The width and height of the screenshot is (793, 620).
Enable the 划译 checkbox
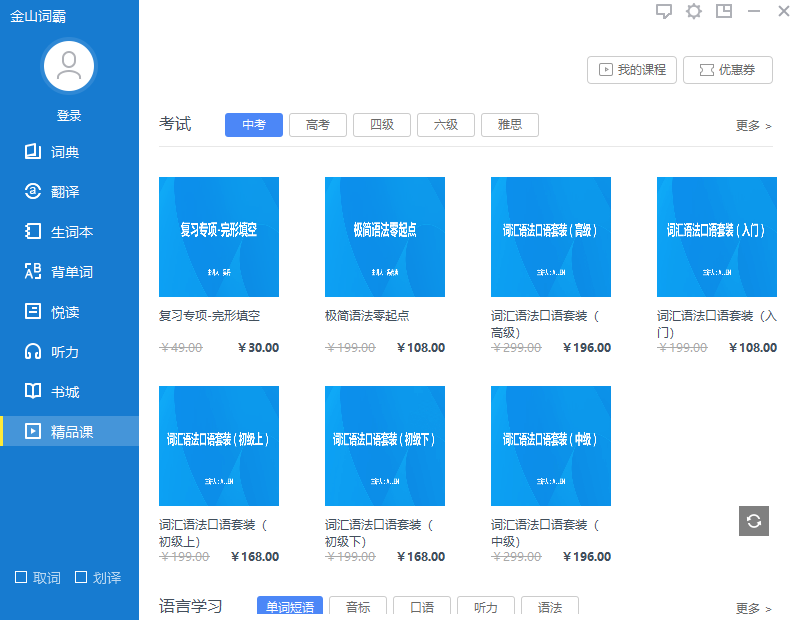[x=81, y=577]
